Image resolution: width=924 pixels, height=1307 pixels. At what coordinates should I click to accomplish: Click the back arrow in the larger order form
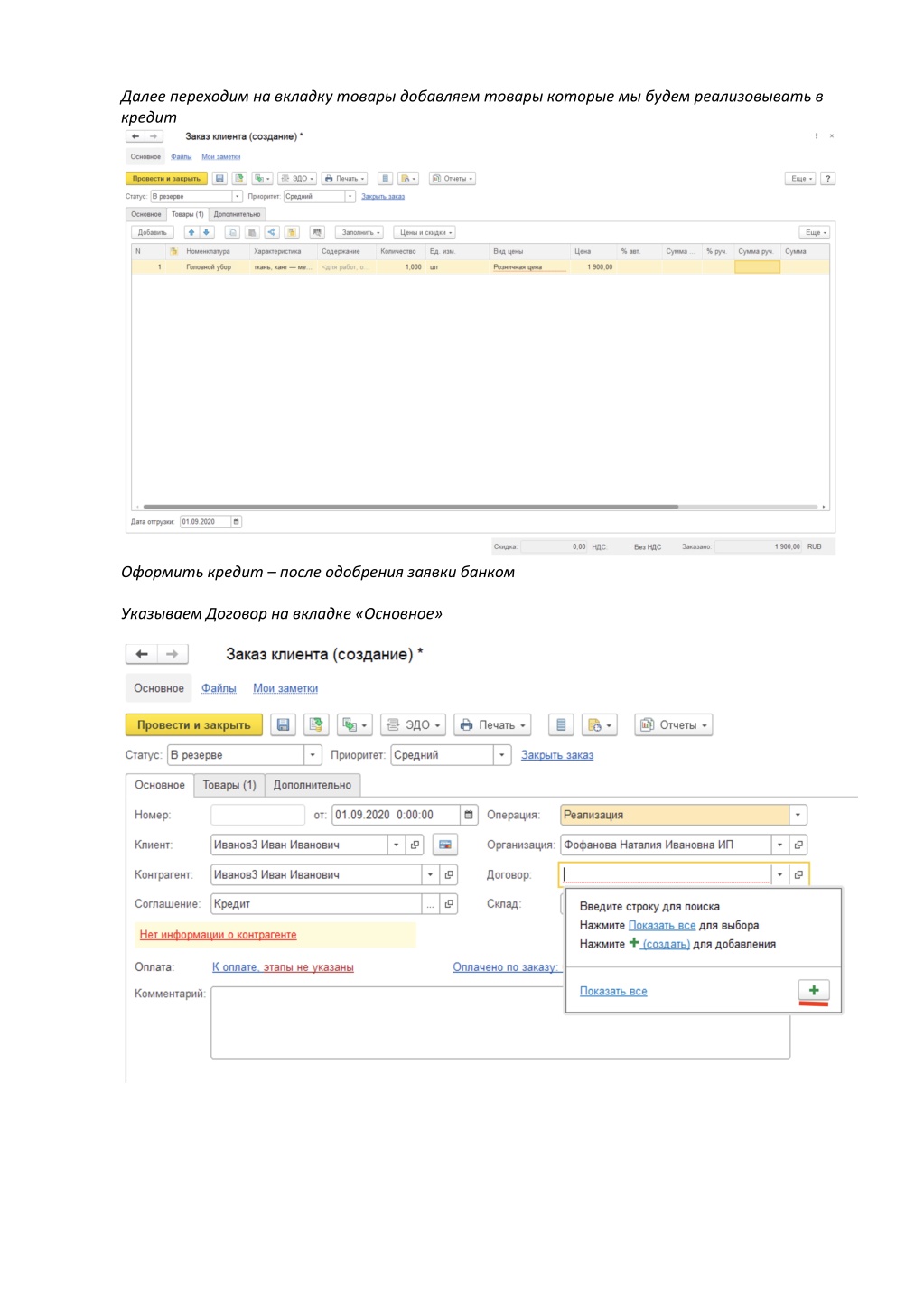click(141, 654)
